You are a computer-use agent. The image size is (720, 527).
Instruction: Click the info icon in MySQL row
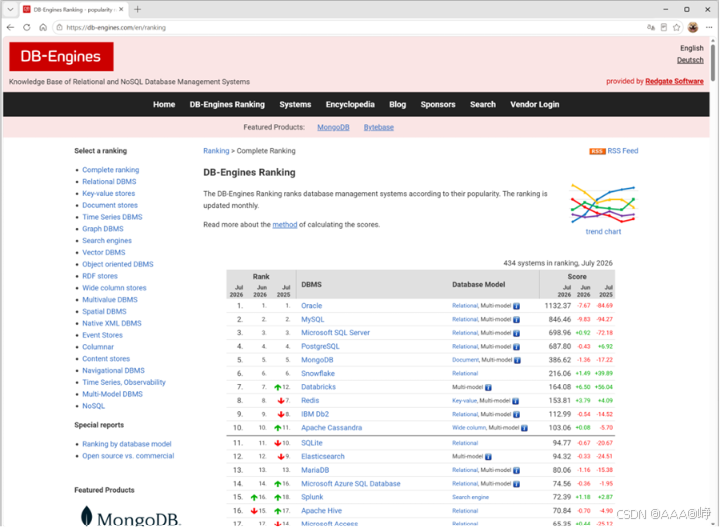[517, 320]
